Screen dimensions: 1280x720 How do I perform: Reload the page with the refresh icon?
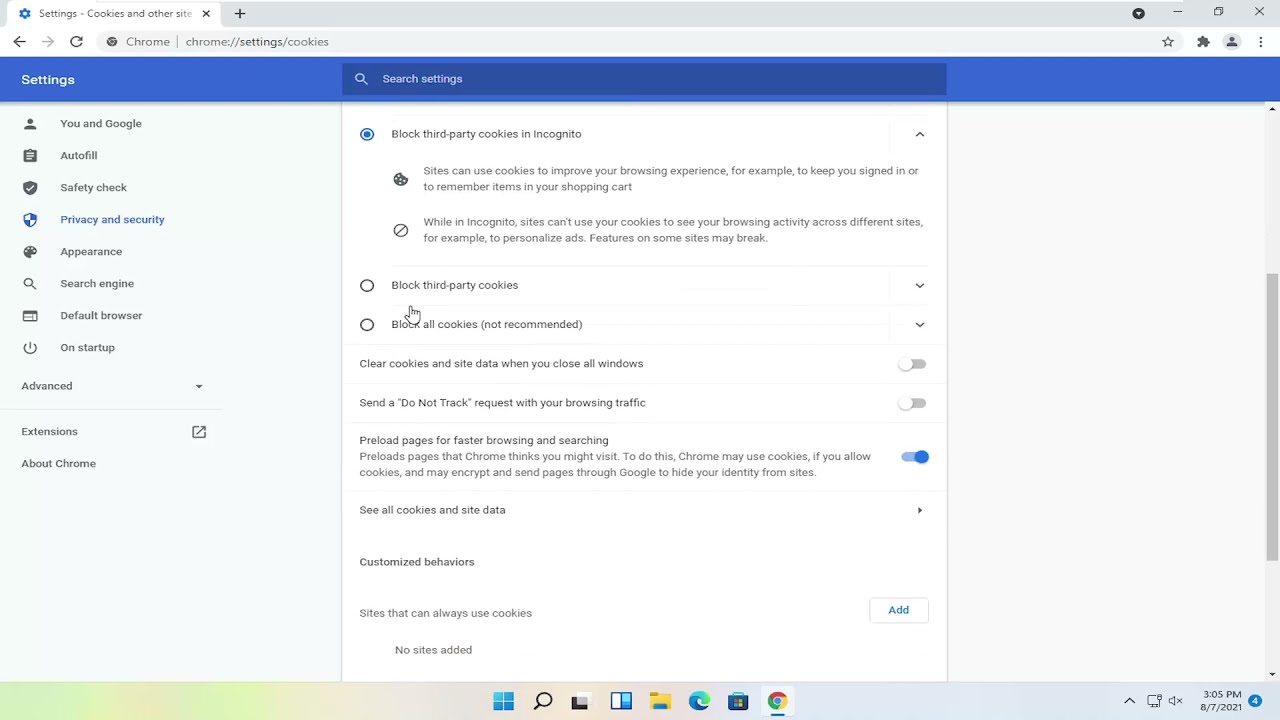(76, 42)
